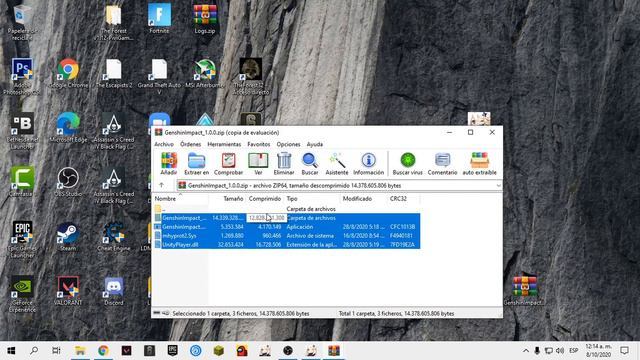Click the Comprobar toolbar icon

pos(228,164)
